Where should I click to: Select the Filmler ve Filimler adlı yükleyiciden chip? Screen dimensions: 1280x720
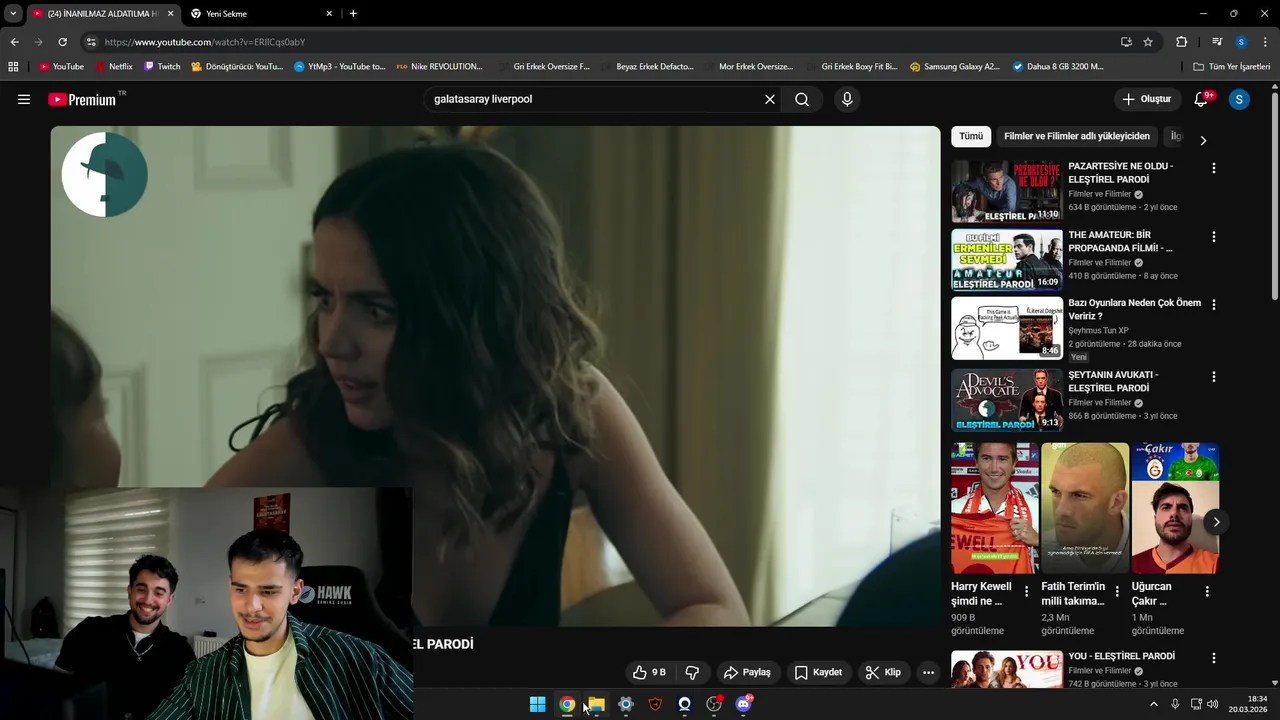click(x=1077, y=136)
